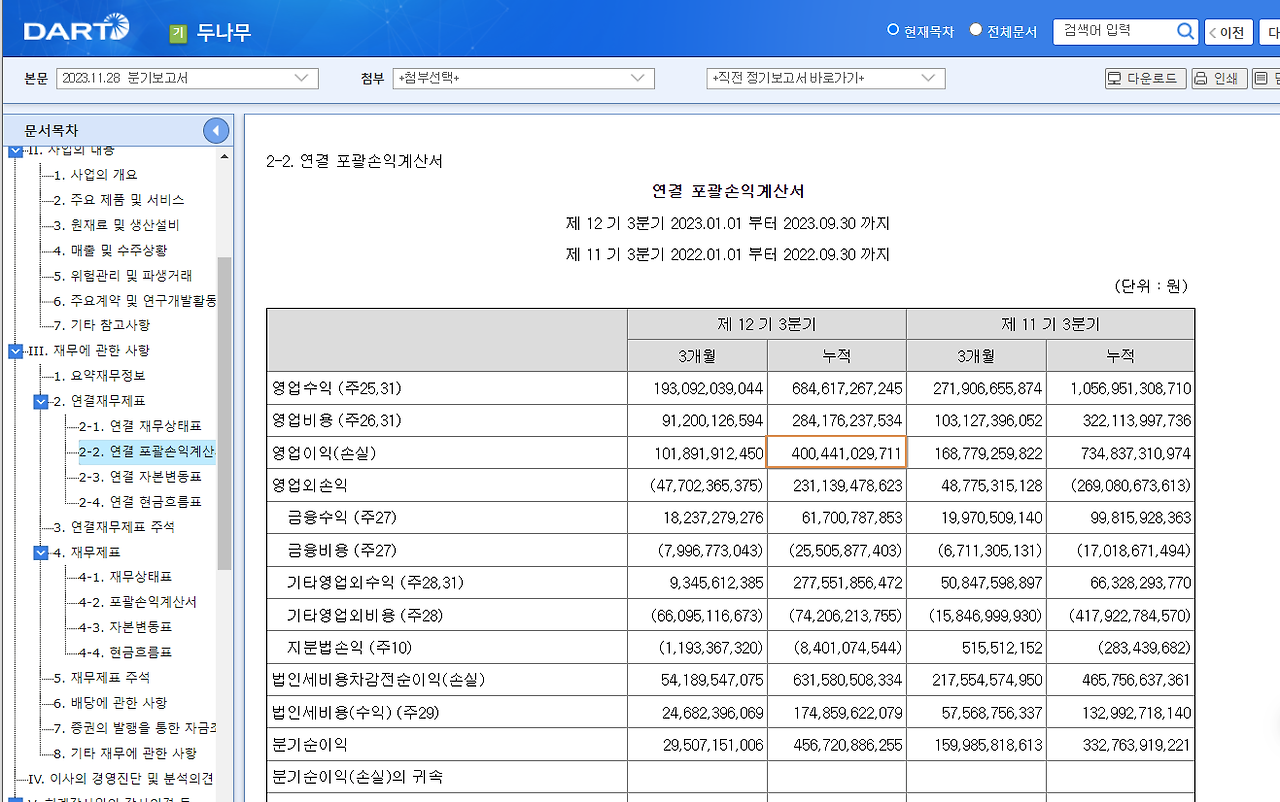Open 2-3. 연결 자본변동표

[x=140, y=477]
